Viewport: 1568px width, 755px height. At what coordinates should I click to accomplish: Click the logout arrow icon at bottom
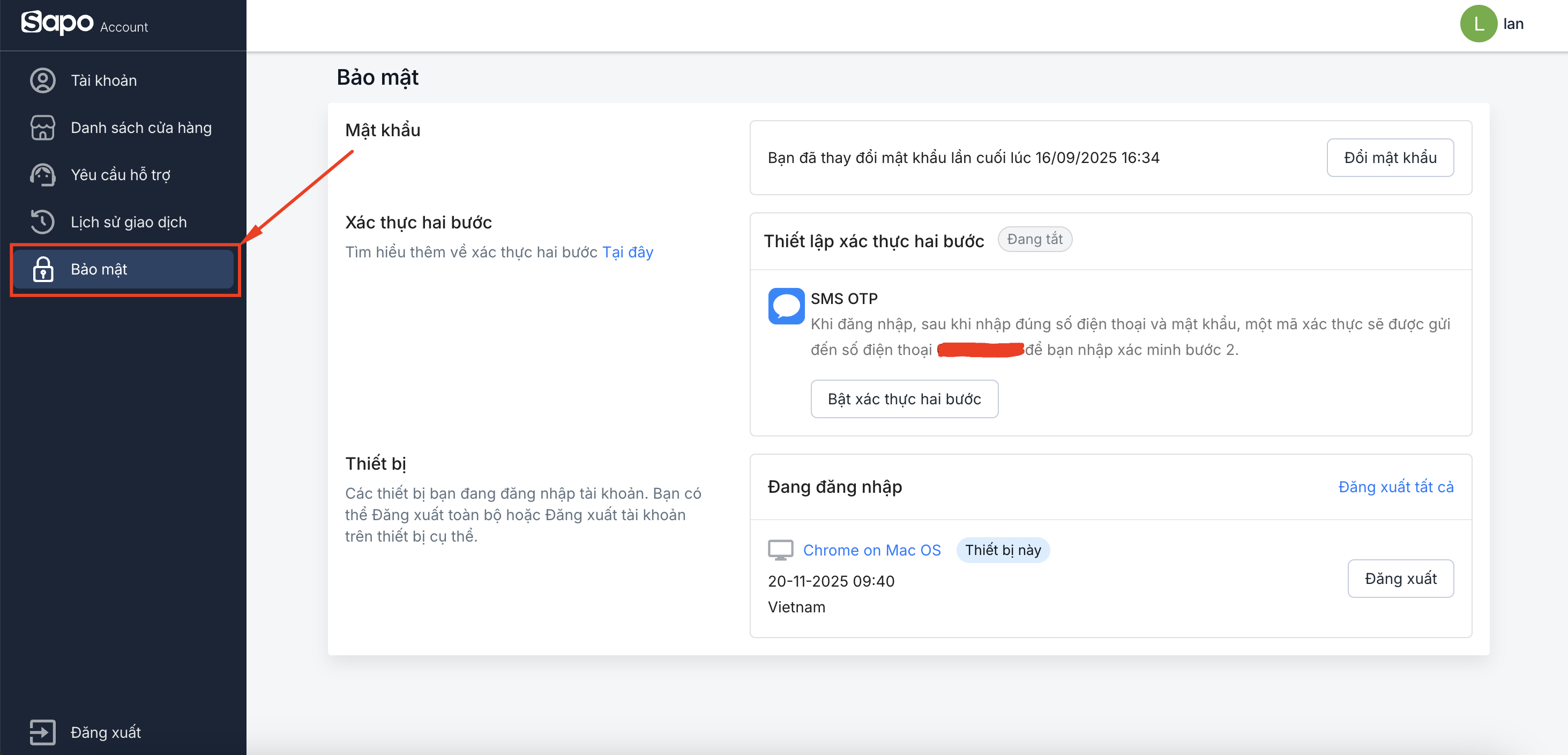pos(43,732)
